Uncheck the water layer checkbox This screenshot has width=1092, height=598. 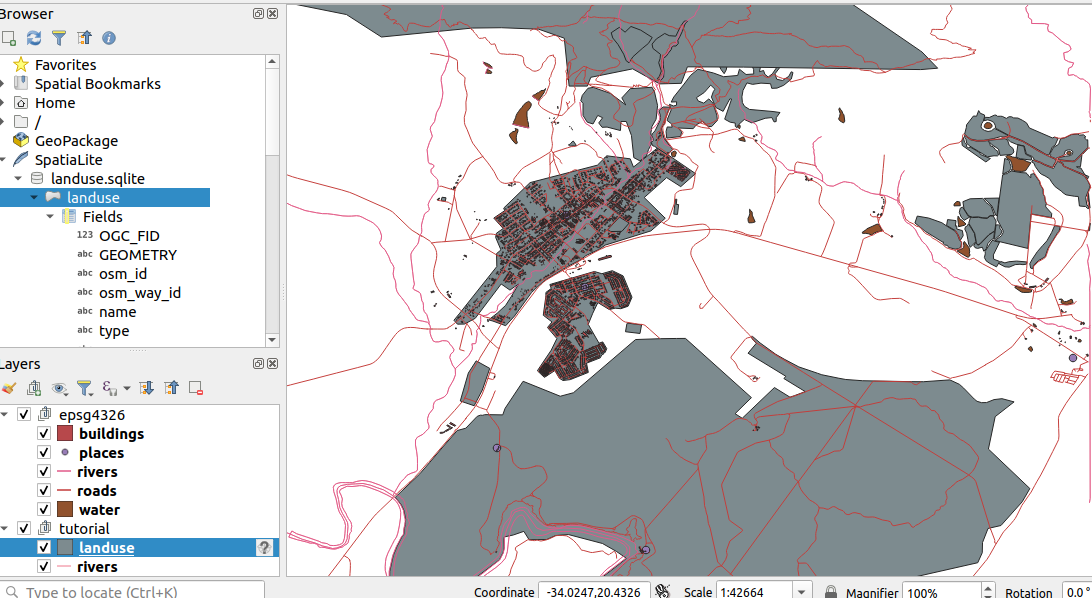44,510
